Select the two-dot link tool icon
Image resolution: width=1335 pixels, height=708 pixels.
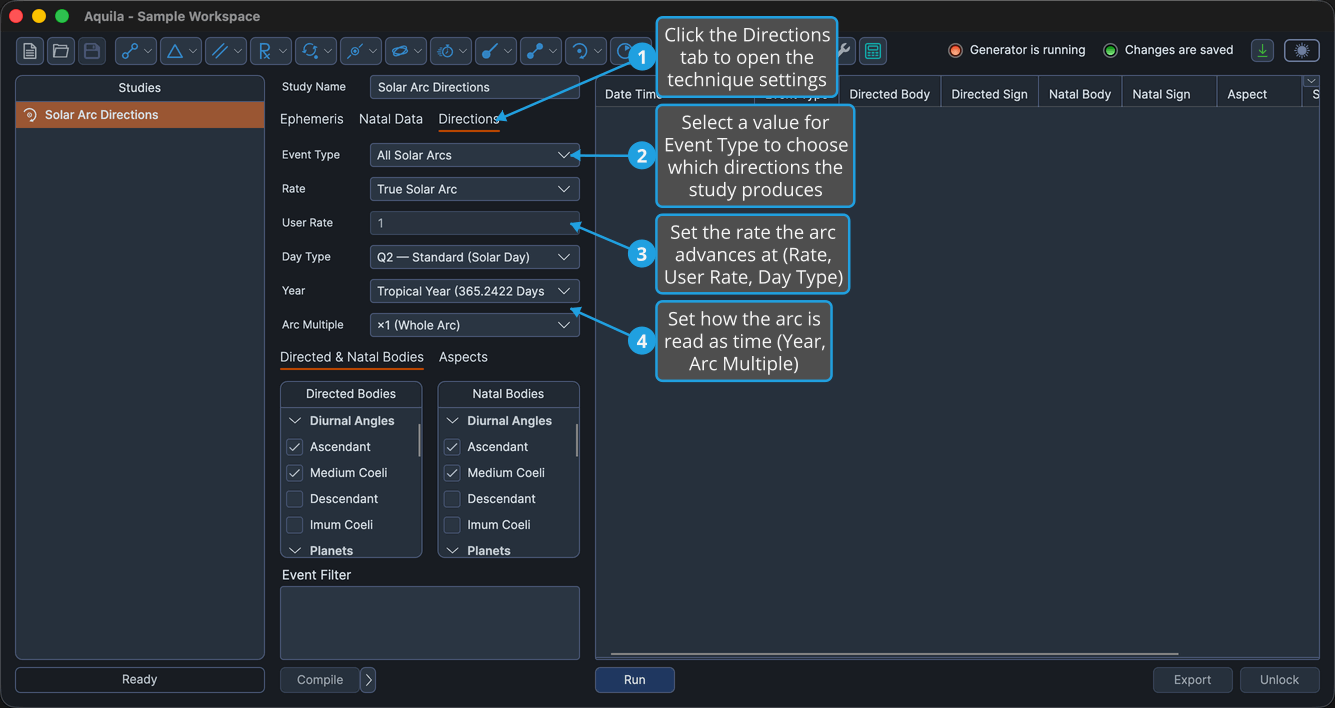click(x=534, y=51)
